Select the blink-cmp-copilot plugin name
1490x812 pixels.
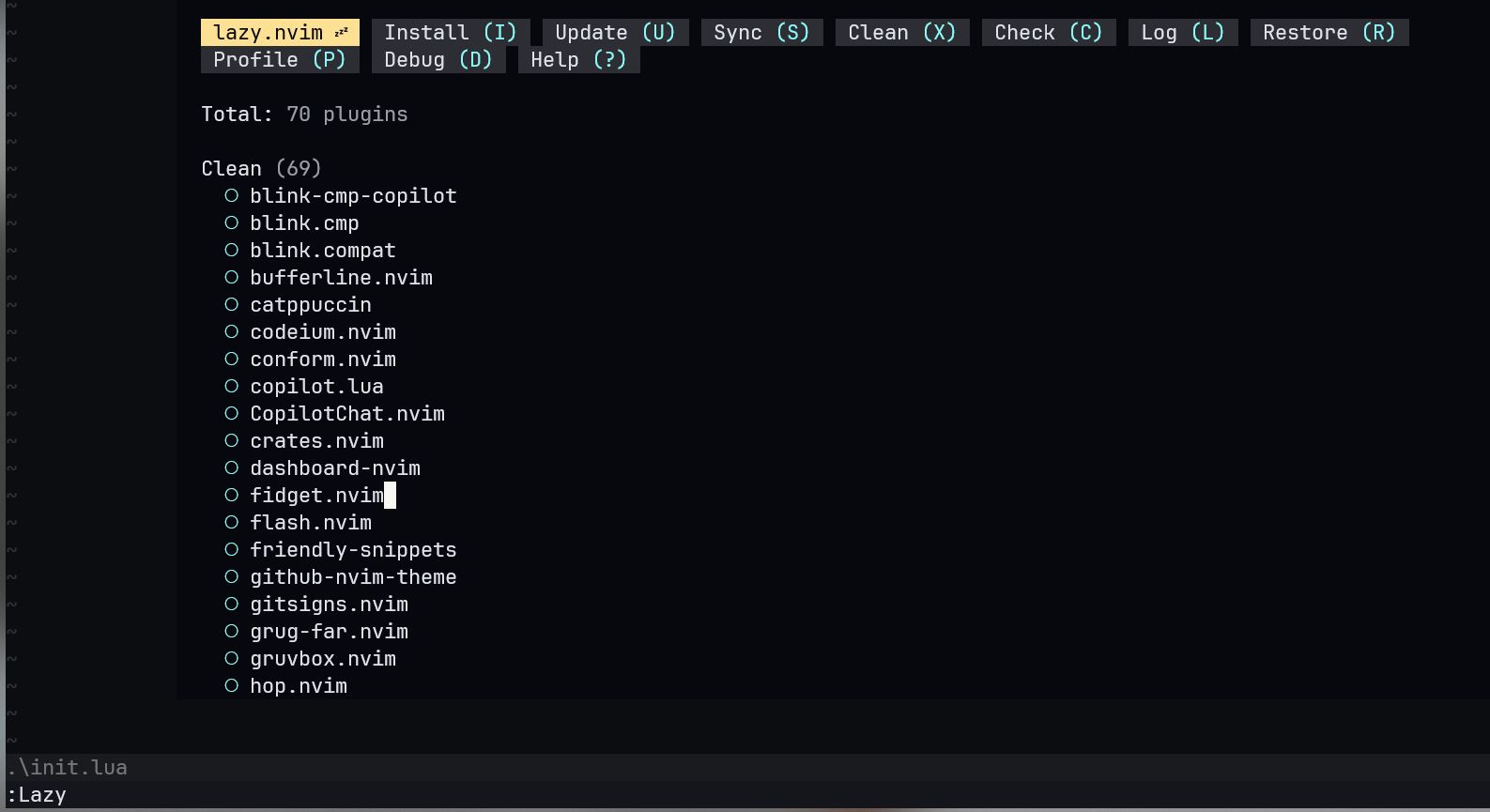(x=353, y=196)
